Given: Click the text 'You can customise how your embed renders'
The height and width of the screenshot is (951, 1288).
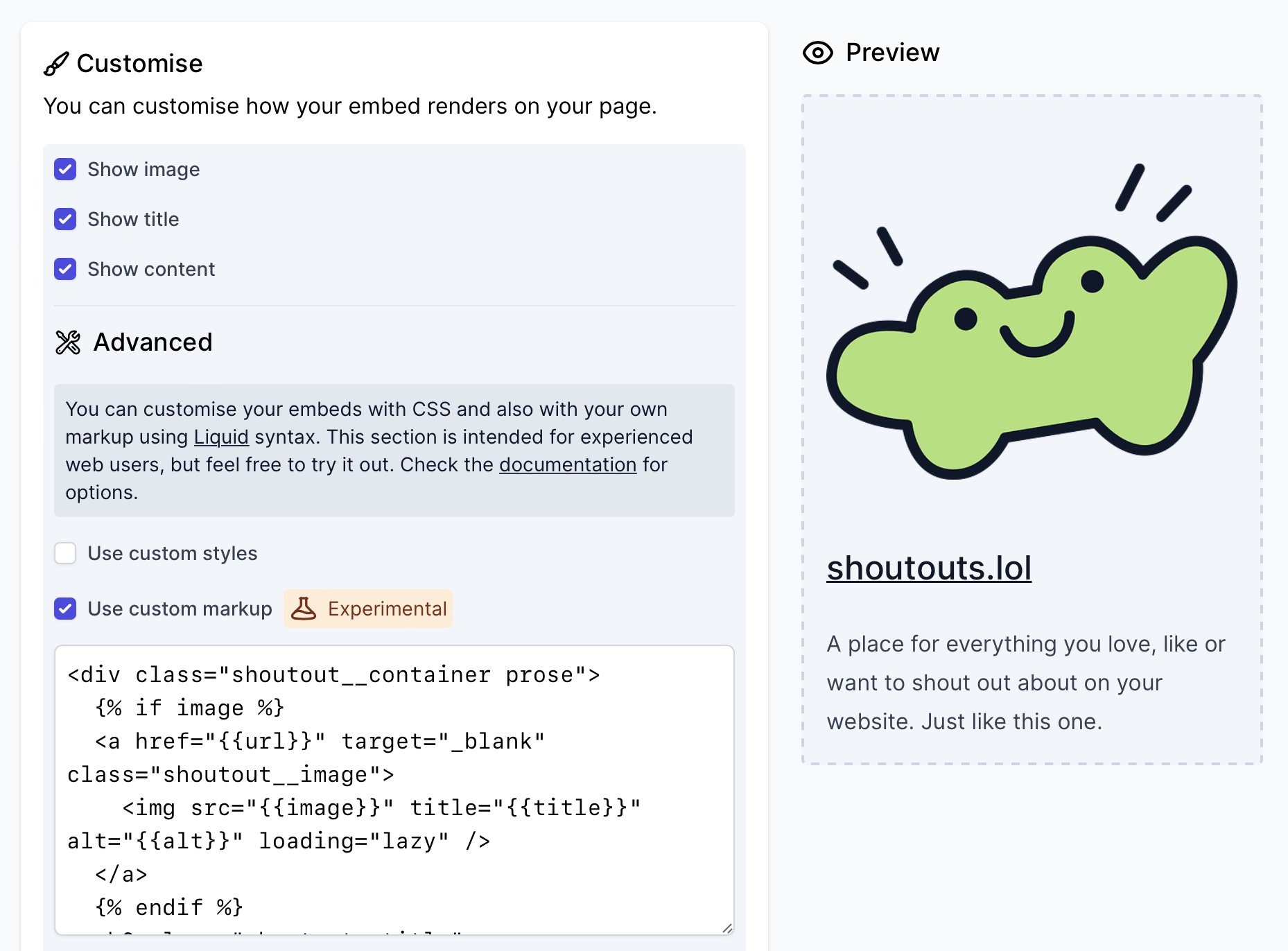Looking at the screenshot, I should [350, 106].
